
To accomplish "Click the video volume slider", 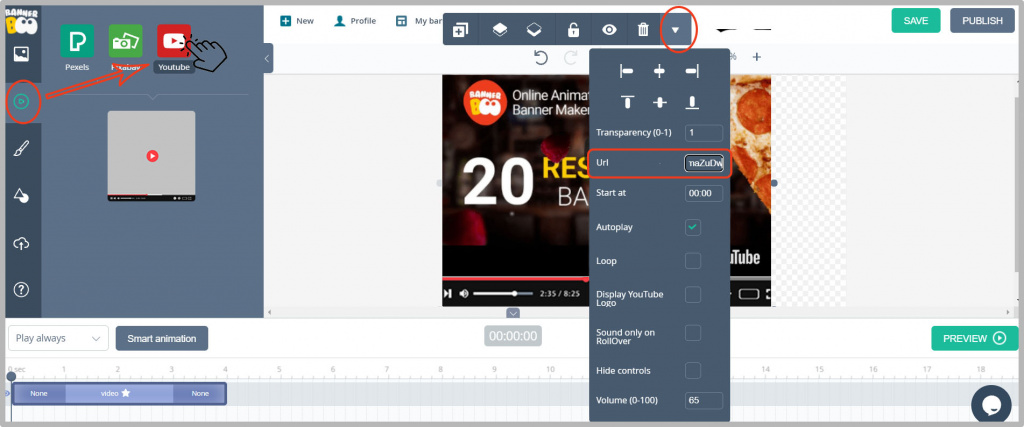I will pyautogui.click(x=503, y=294).
